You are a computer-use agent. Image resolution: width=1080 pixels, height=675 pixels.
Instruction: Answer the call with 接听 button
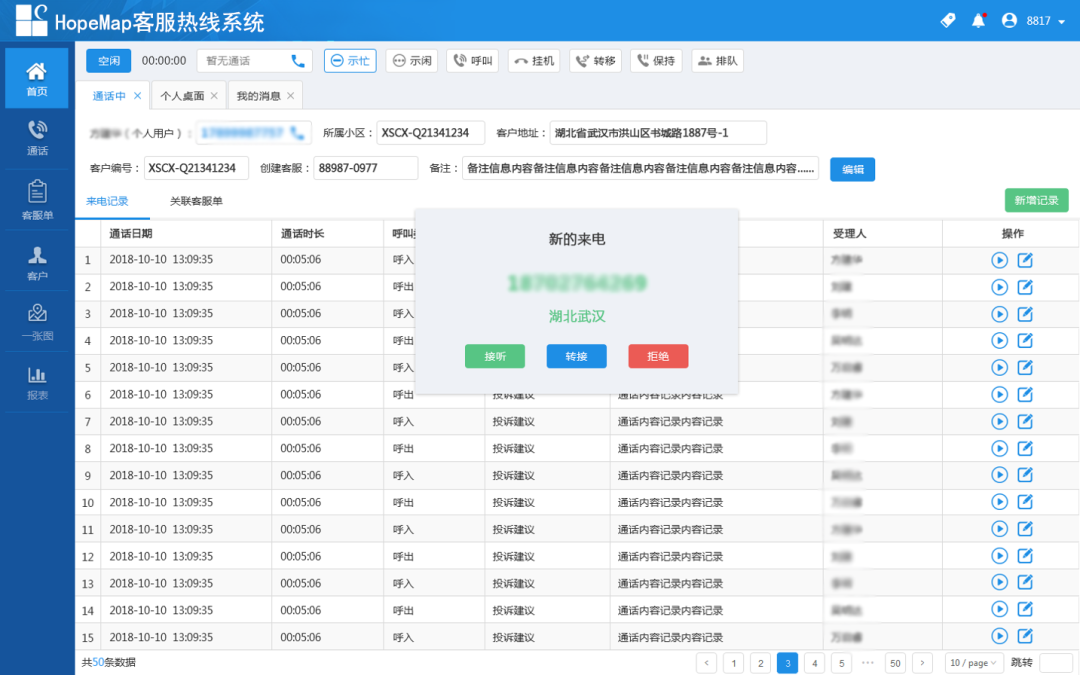[495, 356]
